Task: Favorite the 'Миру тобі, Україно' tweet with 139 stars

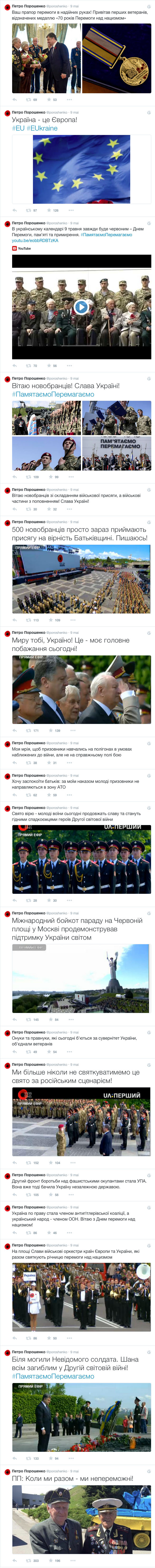Action: 50,731
